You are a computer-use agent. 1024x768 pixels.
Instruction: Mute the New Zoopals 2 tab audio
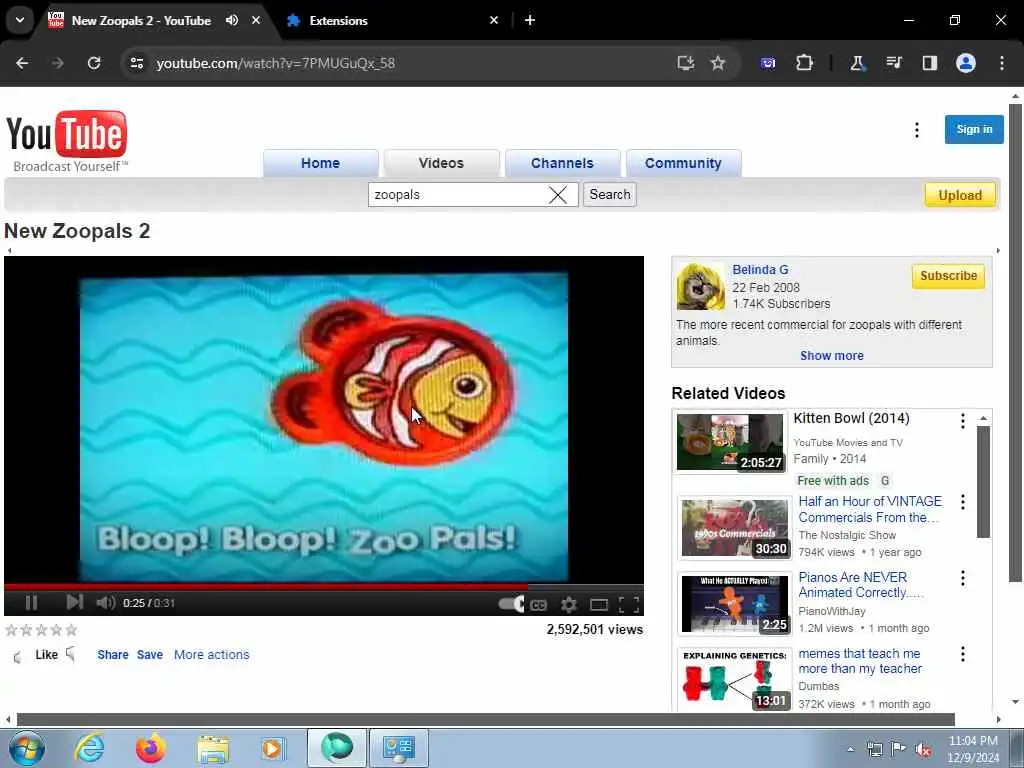[232, 20]
